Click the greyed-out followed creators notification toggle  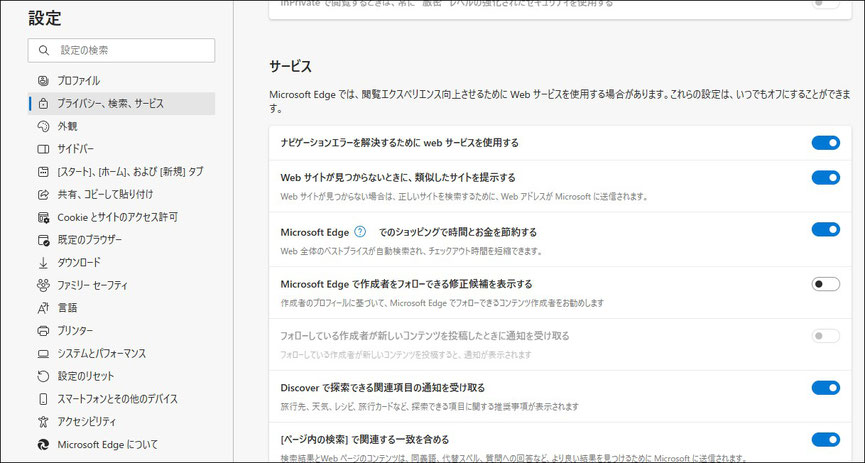click(x=825, y=336)
